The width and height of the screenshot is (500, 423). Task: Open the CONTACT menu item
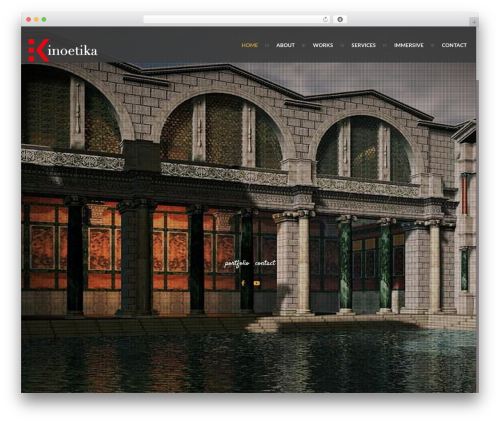click(x=454, y=45)
